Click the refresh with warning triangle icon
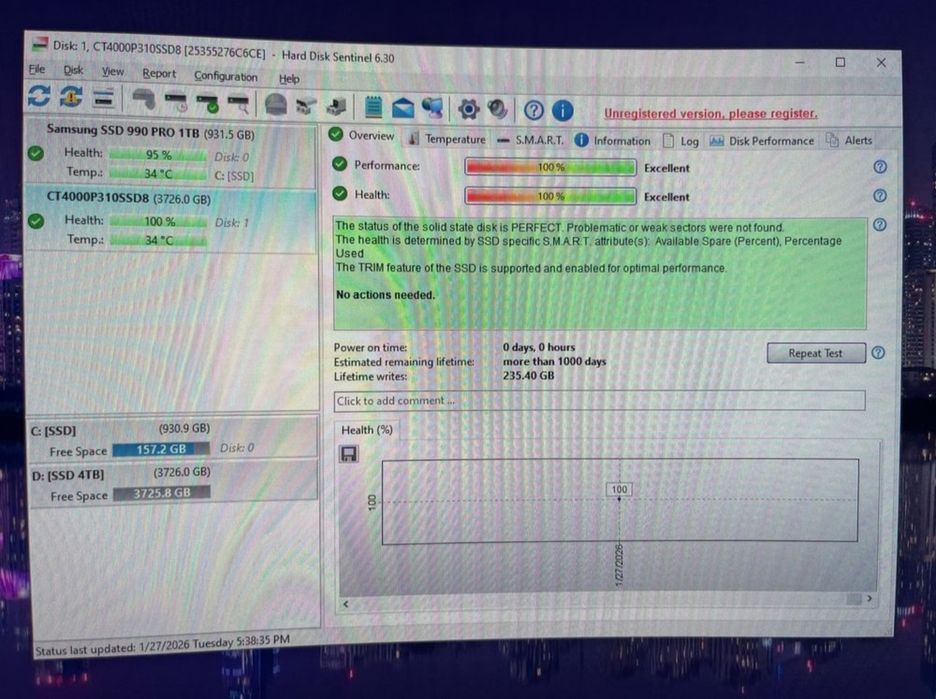Image resolution: width=936 pixels, height=699 pixels. pos(71,97)
